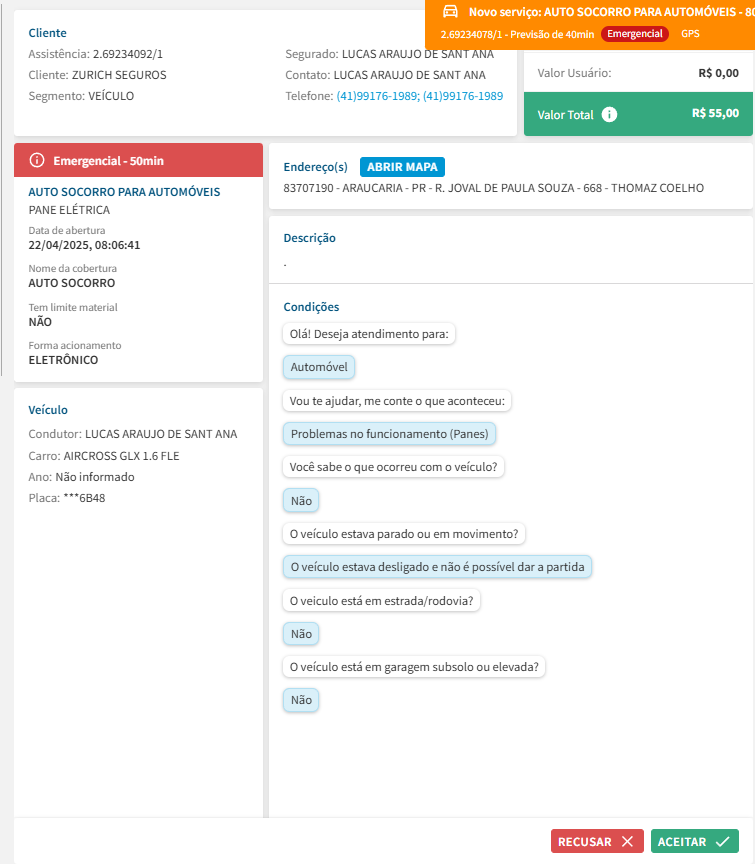Click the X icon on the Recusar button
The height and width of the screenshot is (864, 755).
(627, 842)
